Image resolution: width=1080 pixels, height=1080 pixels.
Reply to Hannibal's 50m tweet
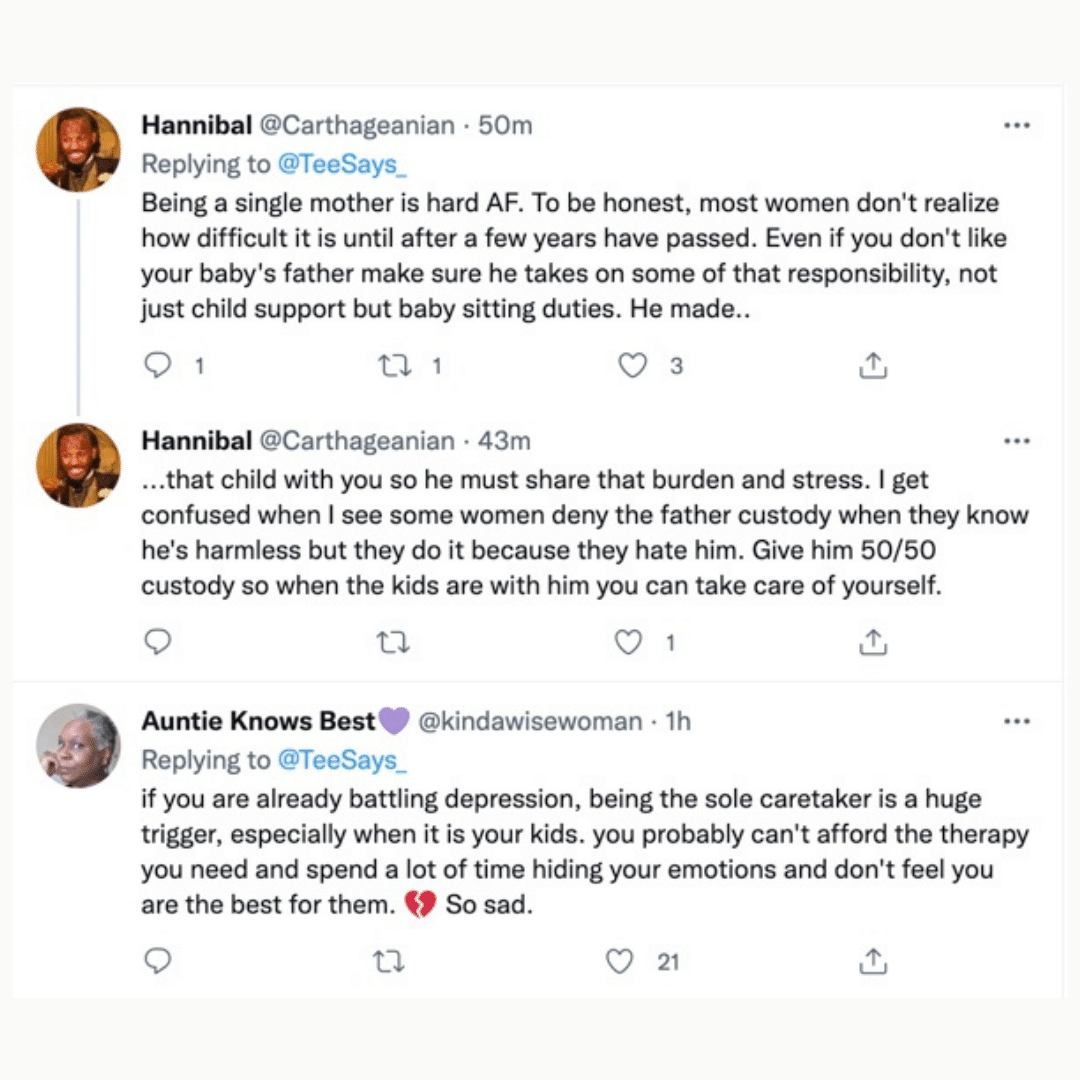click(x=157, y=366)
